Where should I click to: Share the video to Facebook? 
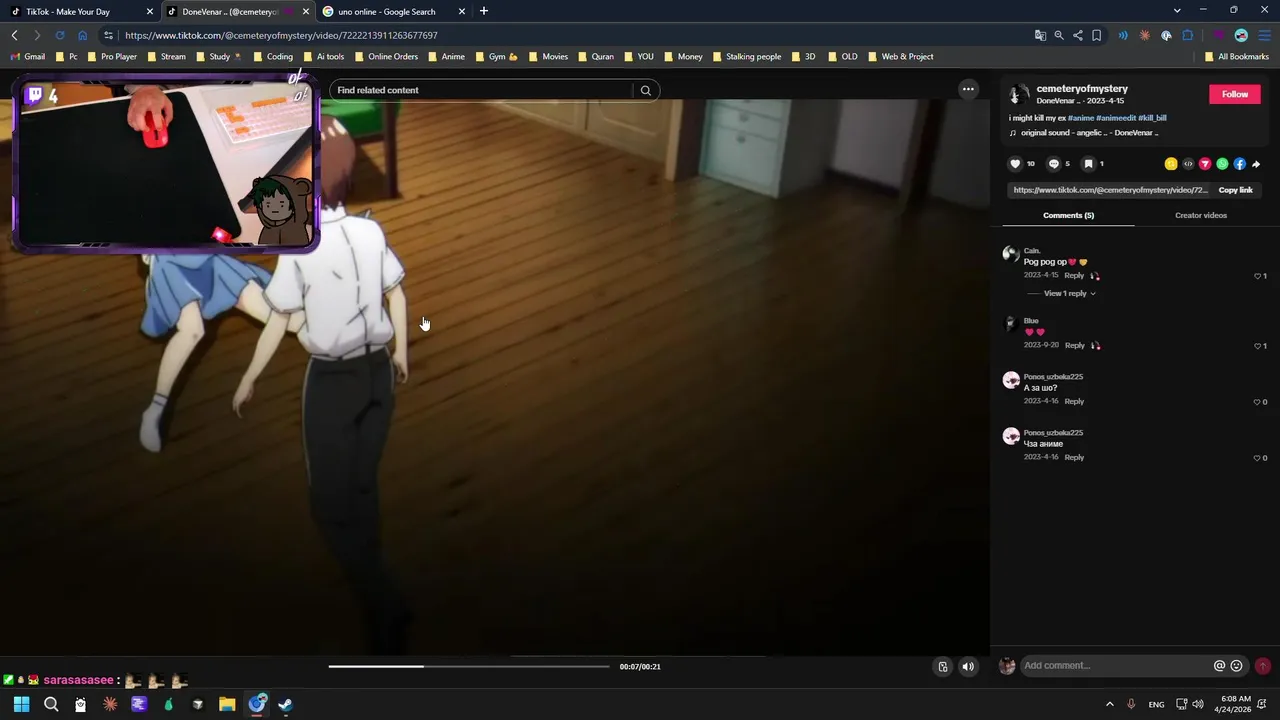[1239, 164]
